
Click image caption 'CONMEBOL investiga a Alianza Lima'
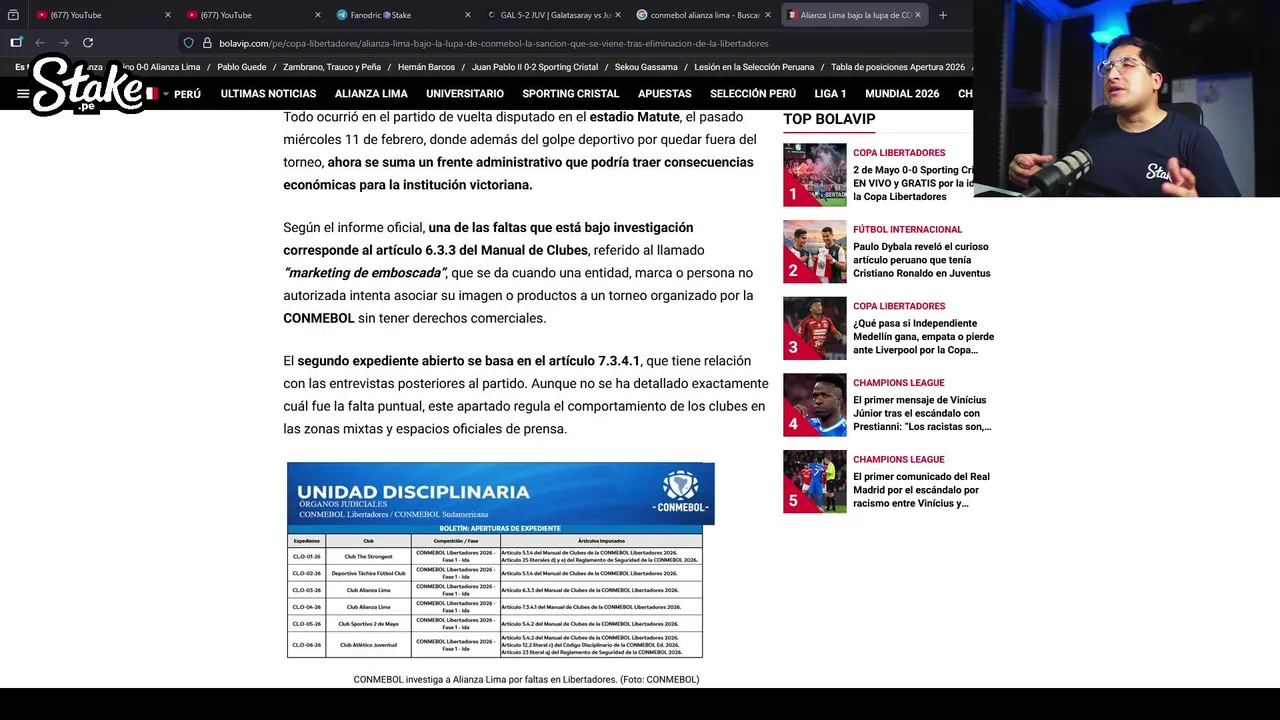click(526, 680)
